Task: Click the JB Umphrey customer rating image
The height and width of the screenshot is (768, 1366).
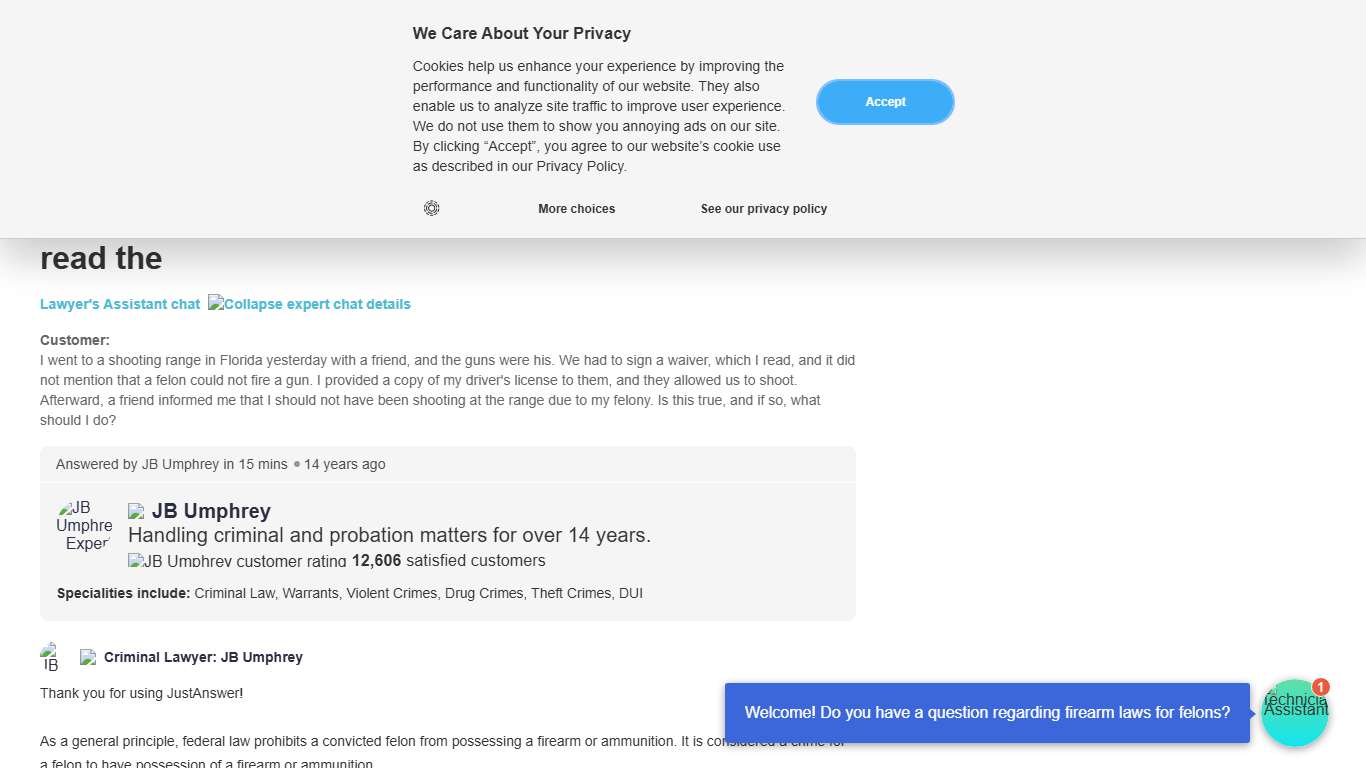Action: coord(237,561)
